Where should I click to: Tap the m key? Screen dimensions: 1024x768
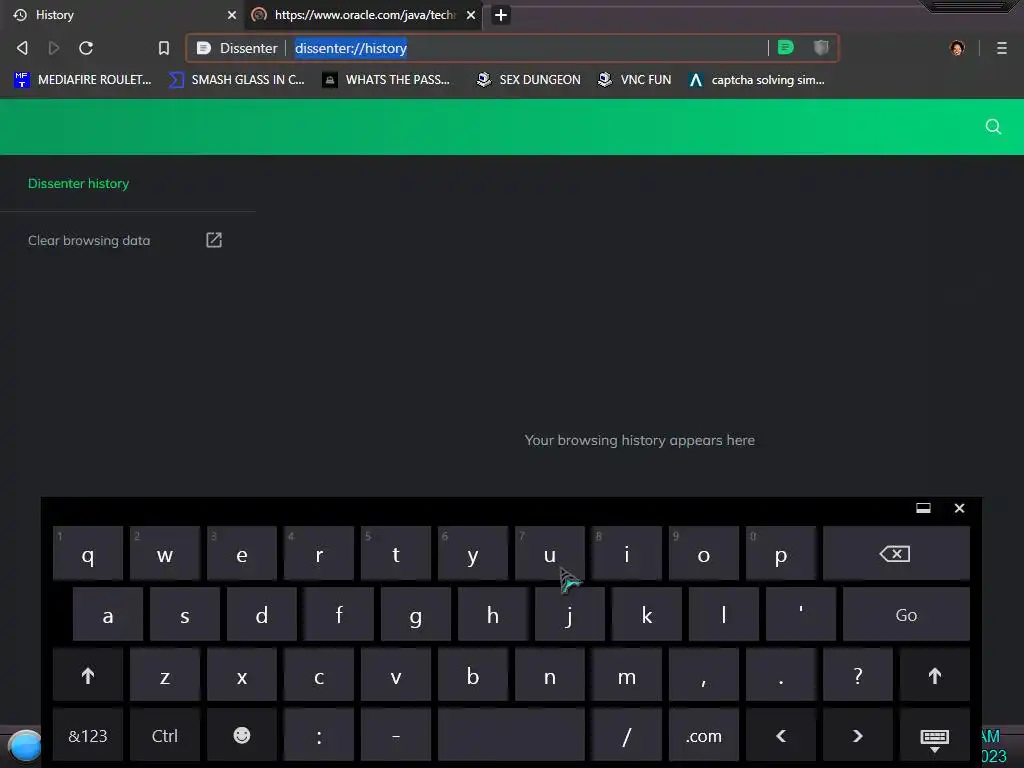pos(626,675)
